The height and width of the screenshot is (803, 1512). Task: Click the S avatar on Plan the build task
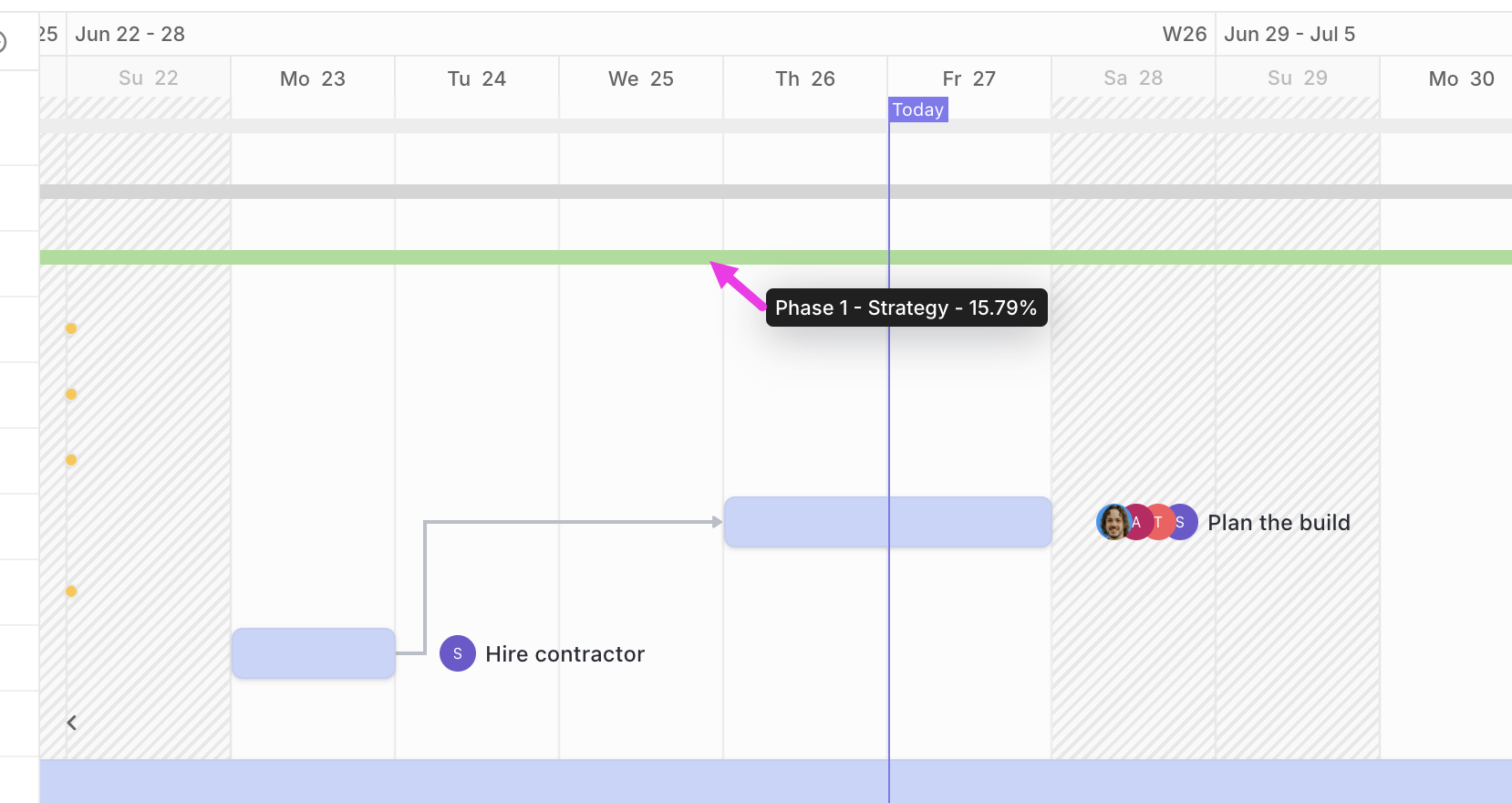coord(1182,522)
